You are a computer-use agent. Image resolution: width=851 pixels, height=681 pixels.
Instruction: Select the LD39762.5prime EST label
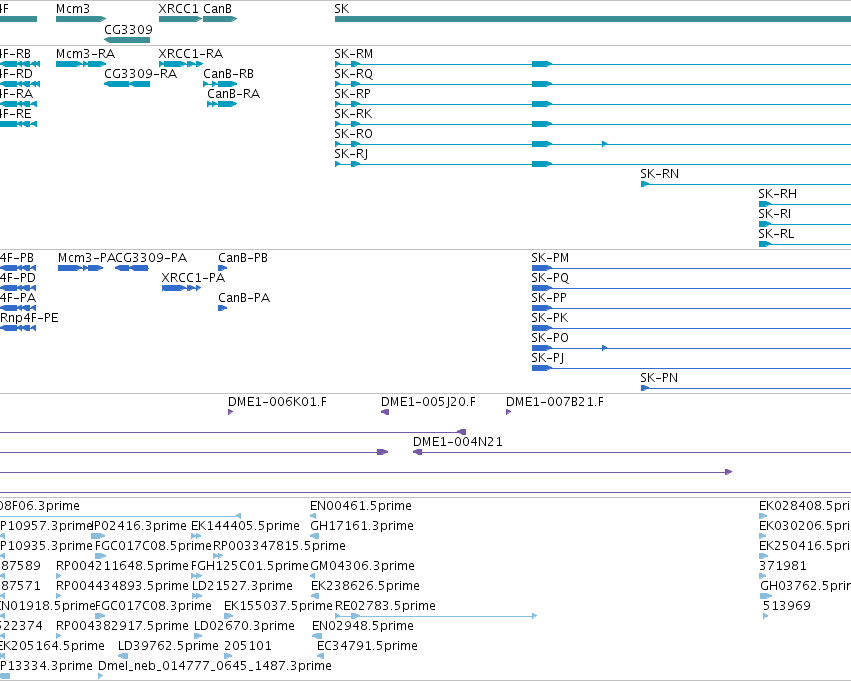[x=168, y=646]
